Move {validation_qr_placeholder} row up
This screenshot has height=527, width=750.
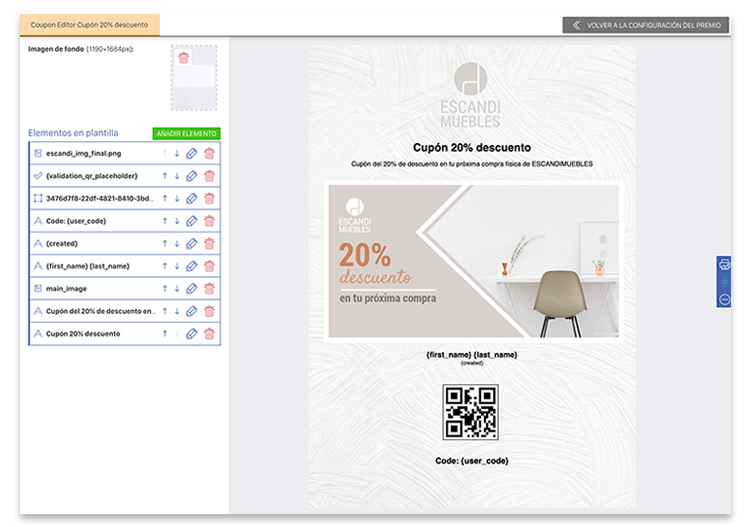point(165,176)
